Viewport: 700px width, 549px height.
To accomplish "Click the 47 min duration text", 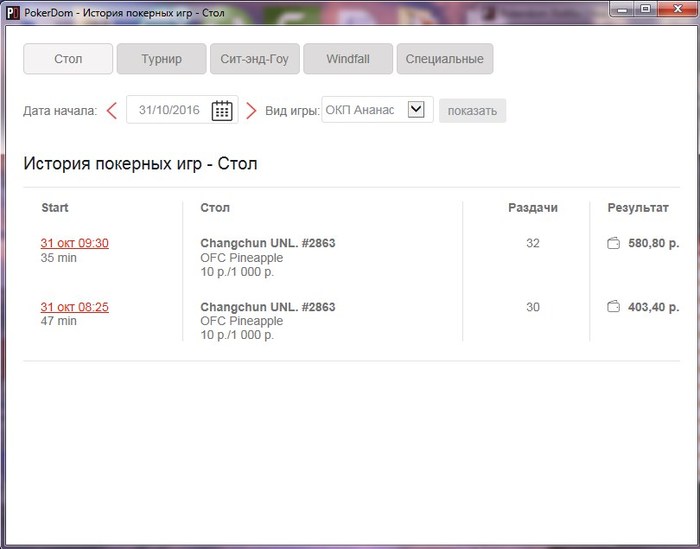I will coord(58,321).
